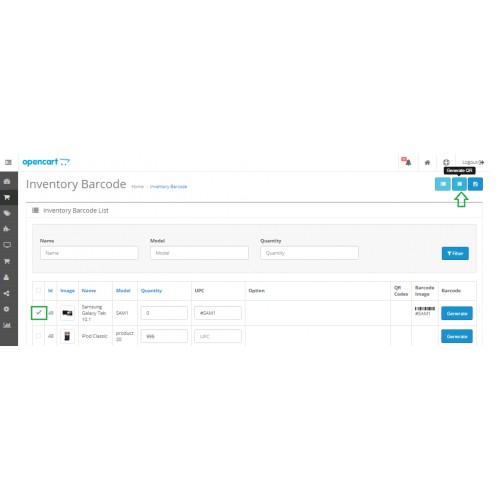This screenshot has height=500, width=500.
Task: Go to the storefront home icon
Action: pos(427,162)
